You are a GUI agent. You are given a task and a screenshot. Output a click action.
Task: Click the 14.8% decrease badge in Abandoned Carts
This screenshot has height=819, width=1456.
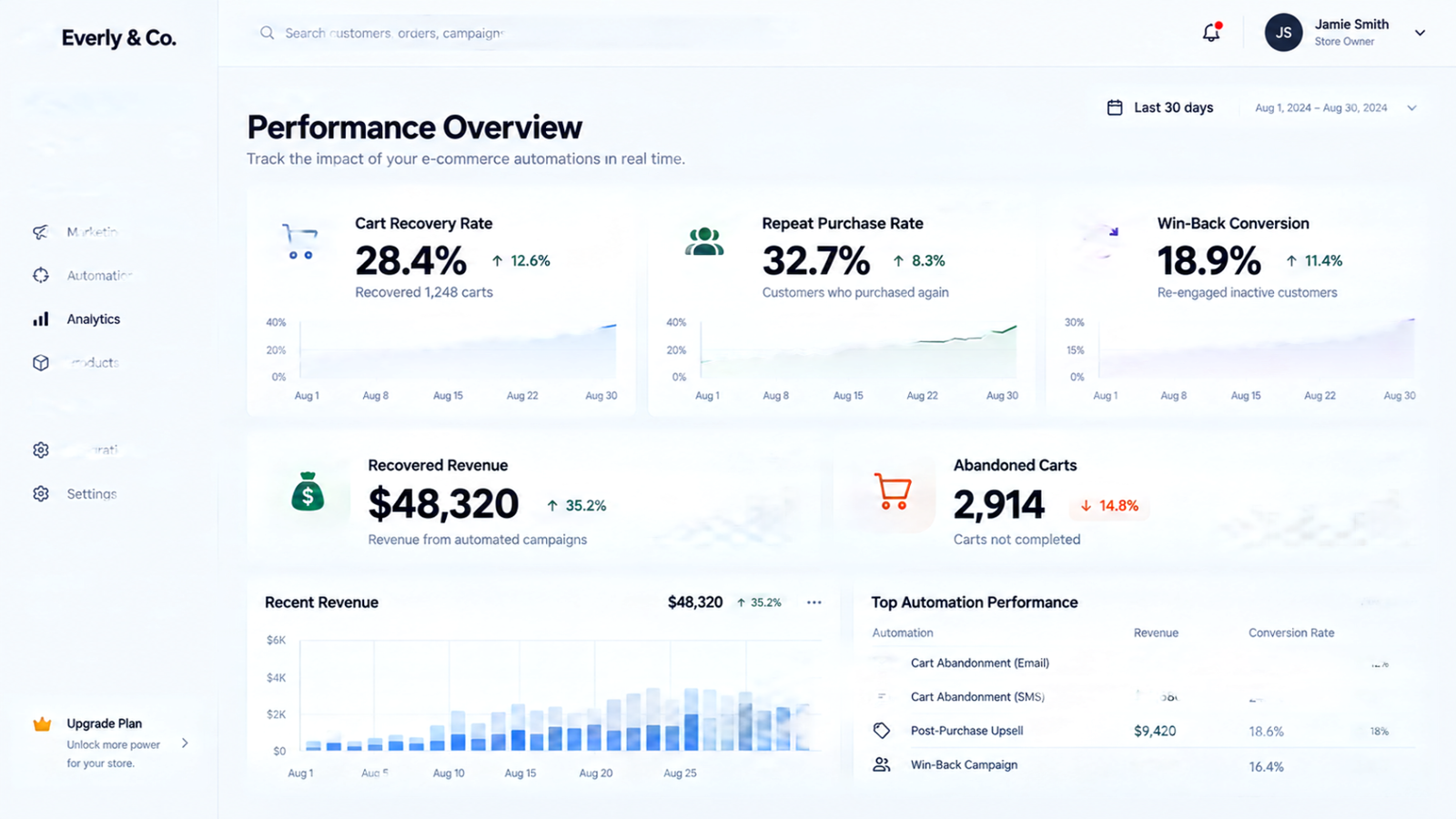pos(1109,506)
